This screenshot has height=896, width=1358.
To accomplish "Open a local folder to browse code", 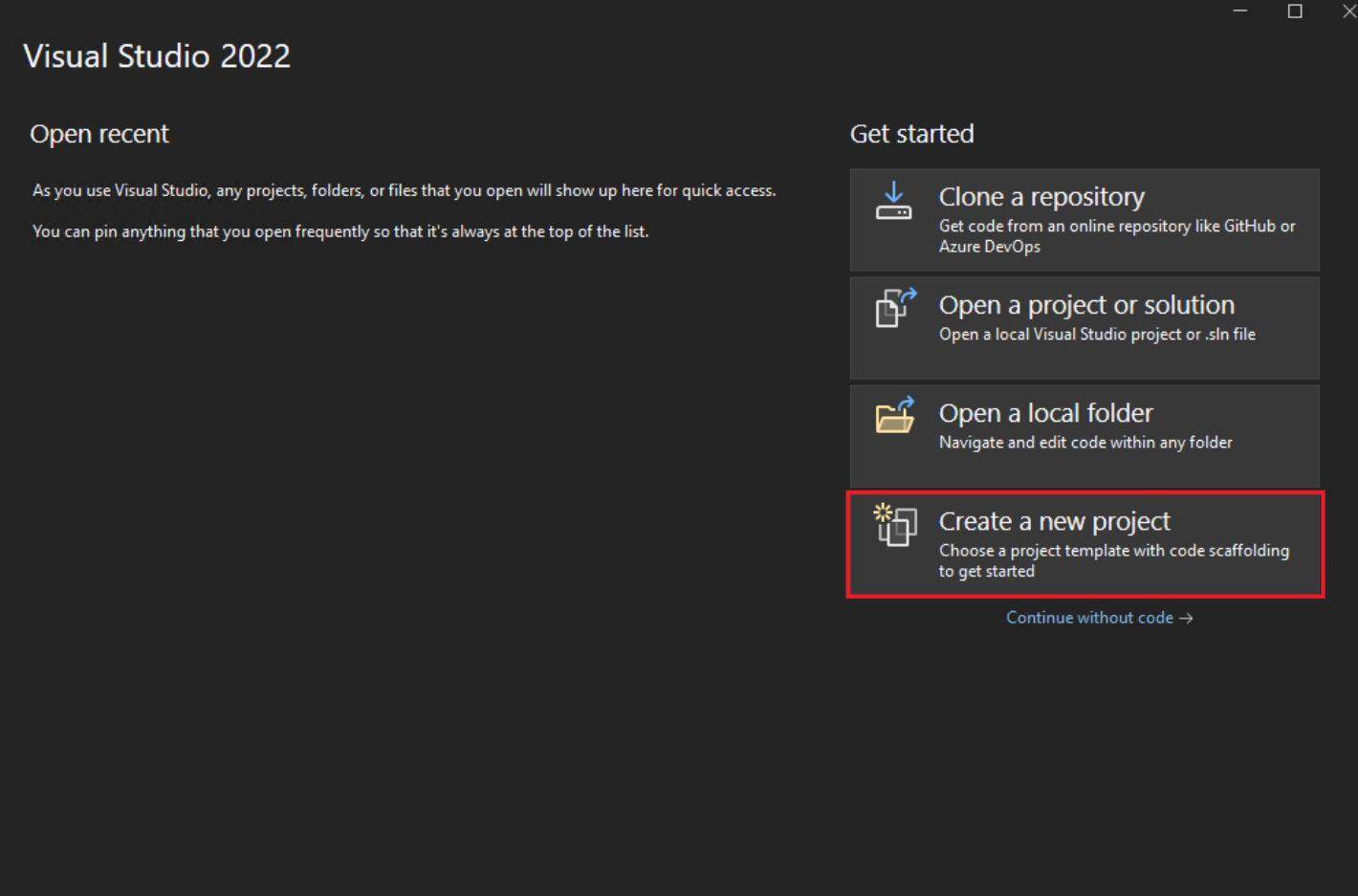I will [x=1084, y=436].
